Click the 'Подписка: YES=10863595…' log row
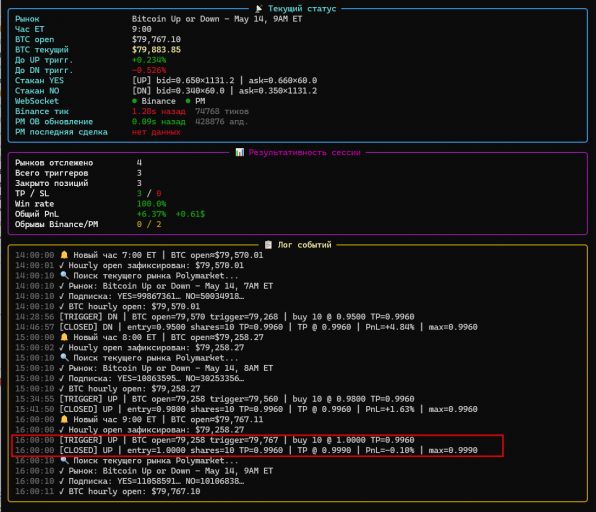The width and height of the screenshot is (596, 512). pyautogui.click(x=130, y=378)
